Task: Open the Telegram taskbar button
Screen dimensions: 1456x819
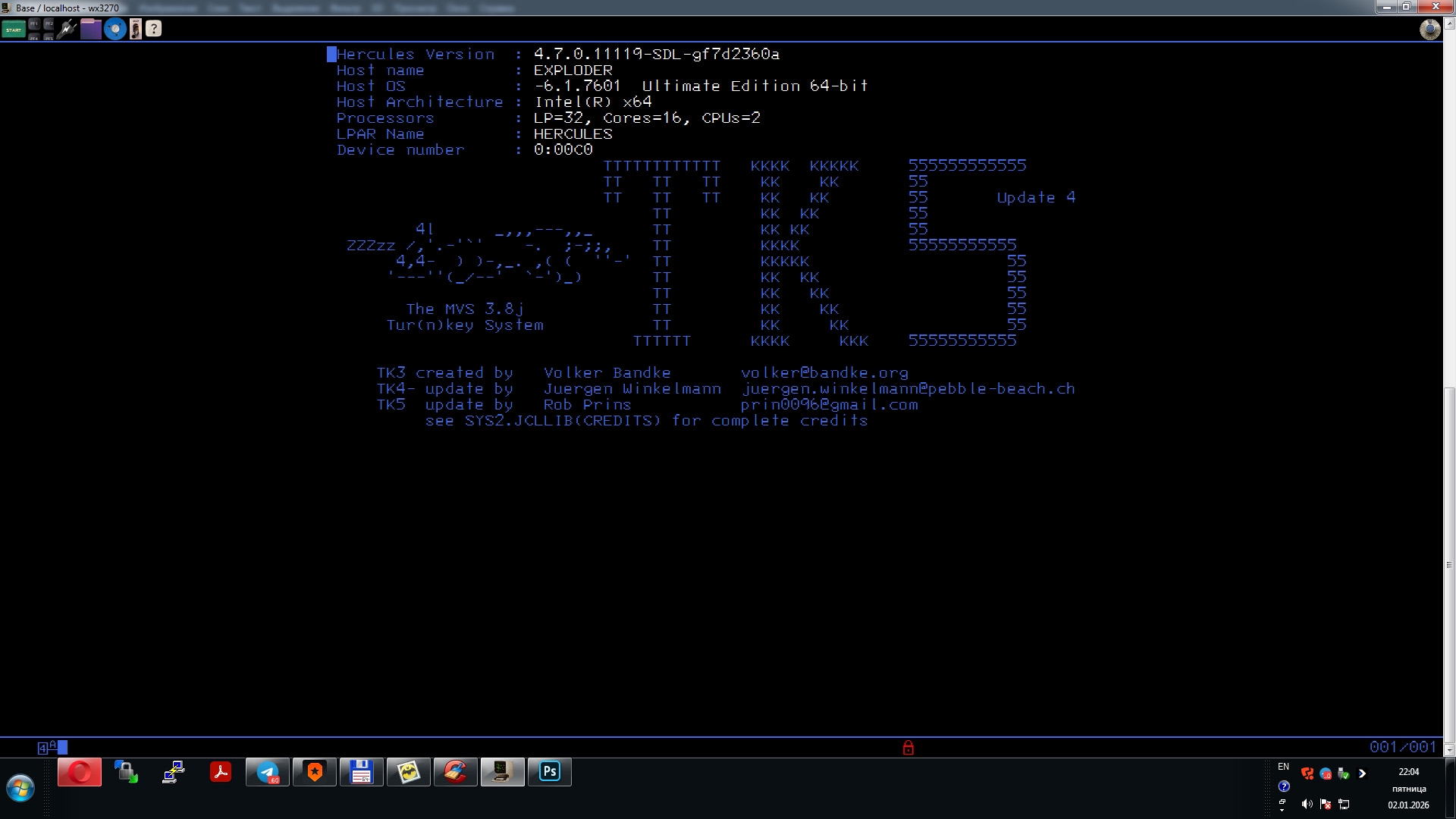Action: coord(267,772)
